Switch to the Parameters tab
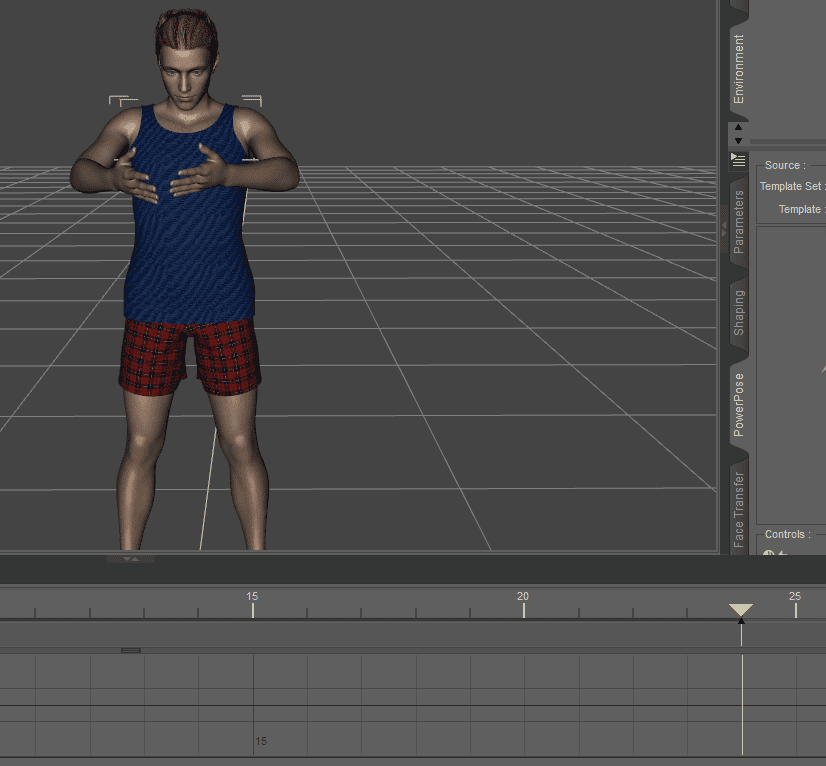The image size is (826, 766). (x=739, y=221)
